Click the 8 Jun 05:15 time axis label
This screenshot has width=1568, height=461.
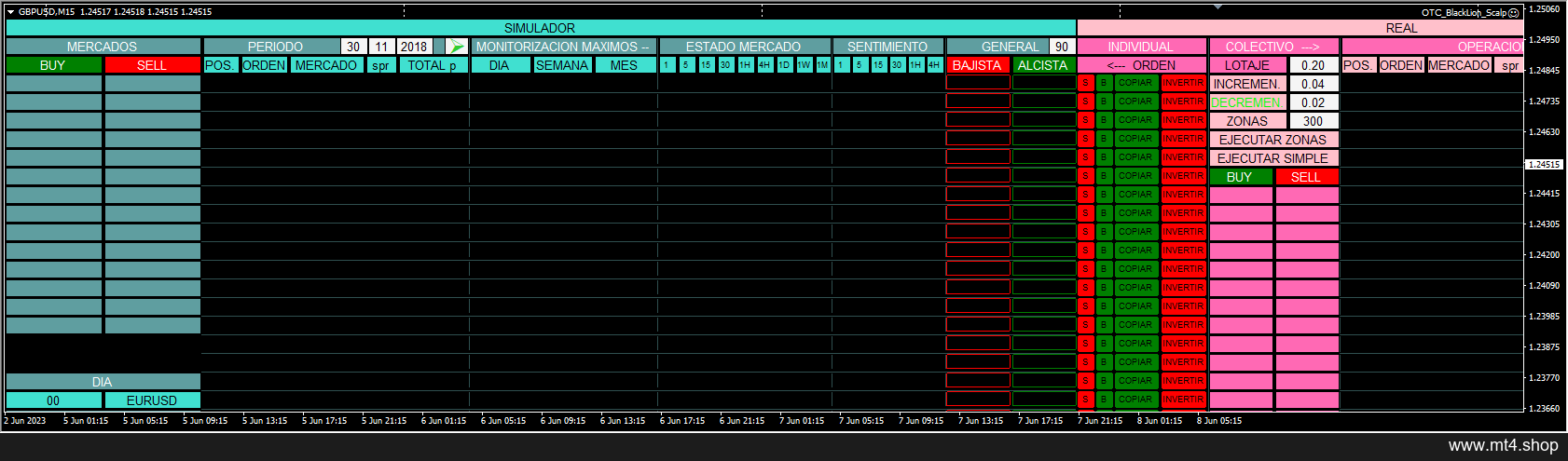click(1219, 421)
